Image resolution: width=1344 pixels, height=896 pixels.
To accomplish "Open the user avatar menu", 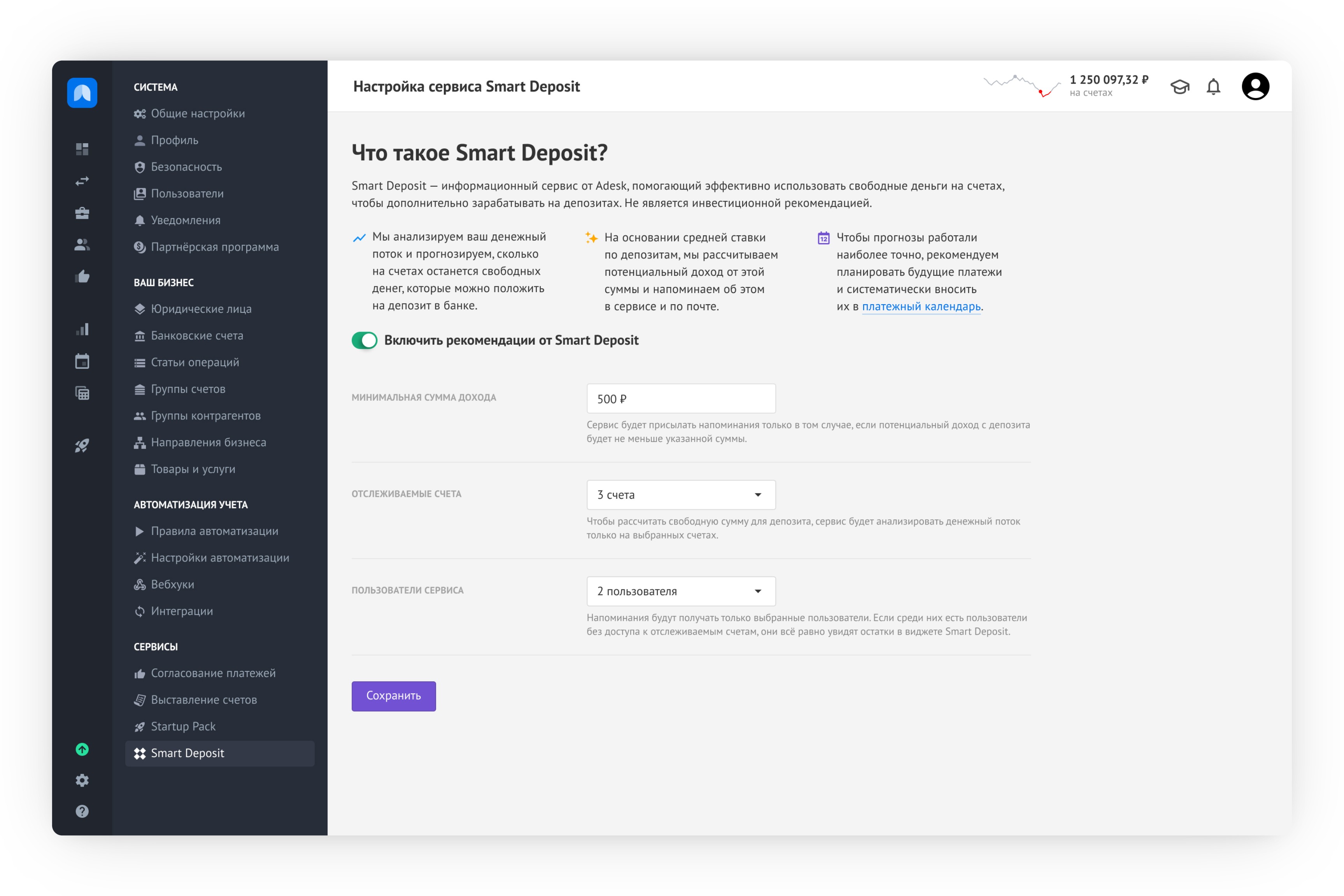I will click(1255, 86).
